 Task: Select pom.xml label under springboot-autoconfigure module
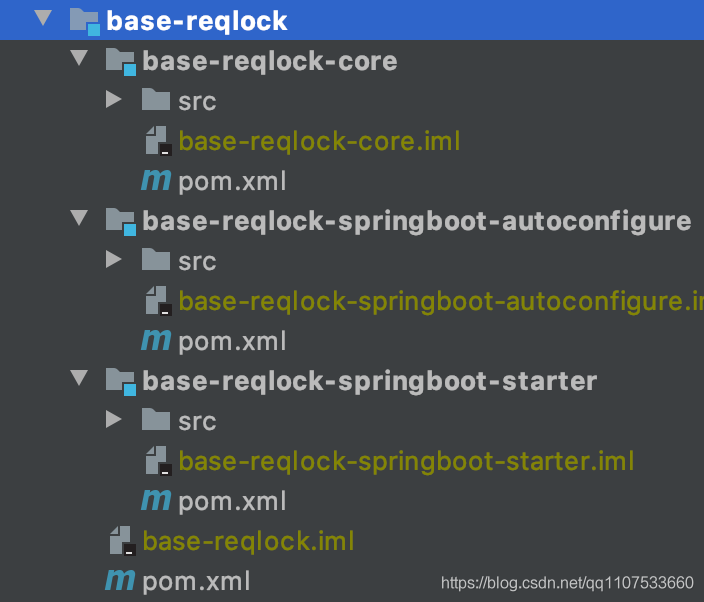pos(232,341)
